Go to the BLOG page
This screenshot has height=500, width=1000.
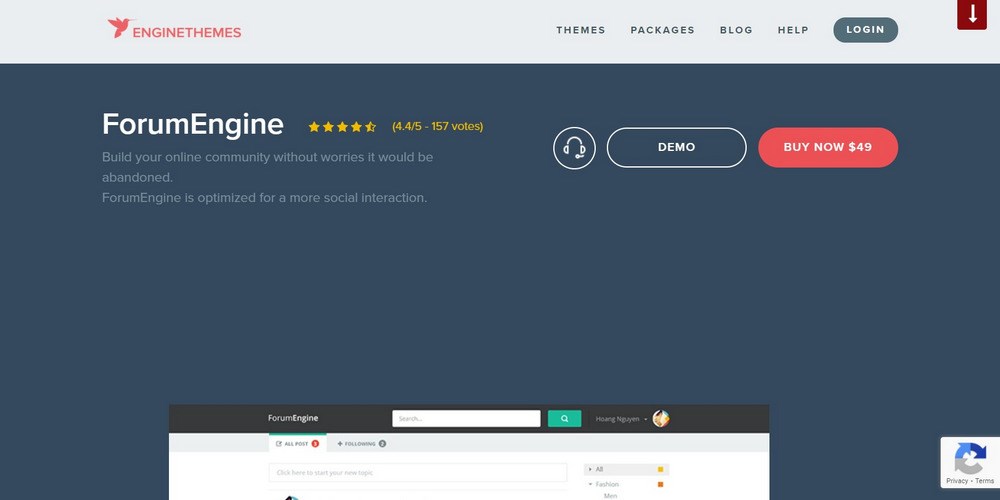pyautogui.click(x=736, y=30)
